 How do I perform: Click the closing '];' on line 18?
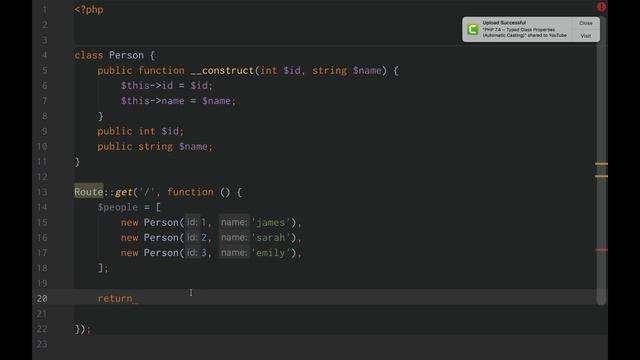(x=103, y=268)
